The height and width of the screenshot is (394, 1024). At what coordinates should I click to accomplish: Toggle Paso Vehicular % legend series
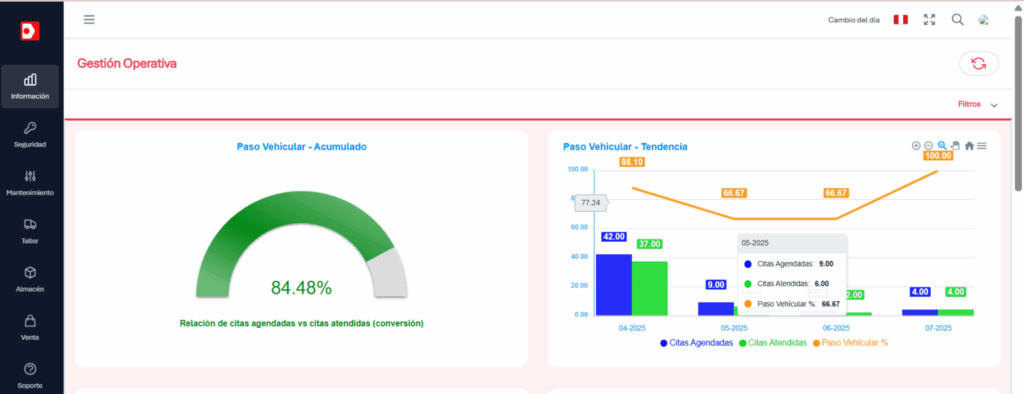pyautogui.click(x=850, y=342)
